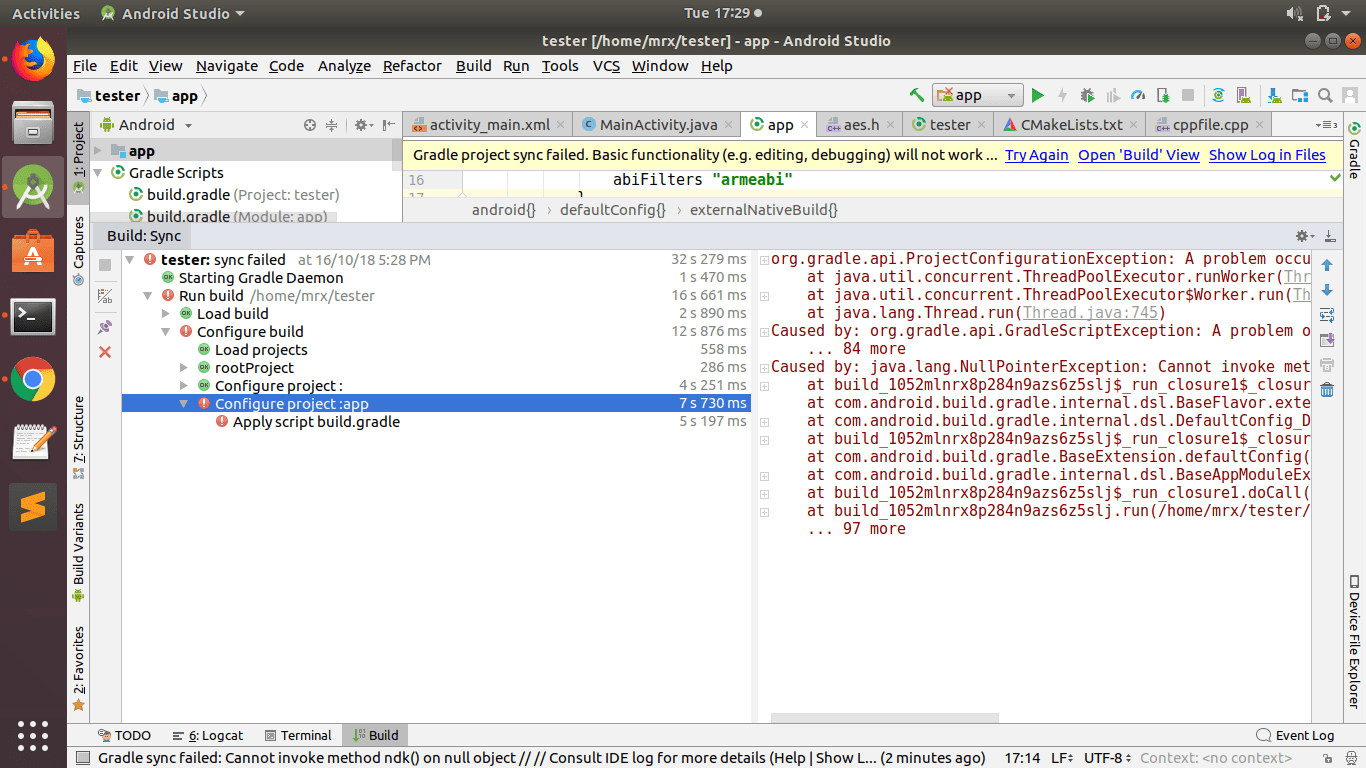Run the app configuration
Image resolution: width=1366 pixels, height=768 pixels.
[x=1038, y=95]
